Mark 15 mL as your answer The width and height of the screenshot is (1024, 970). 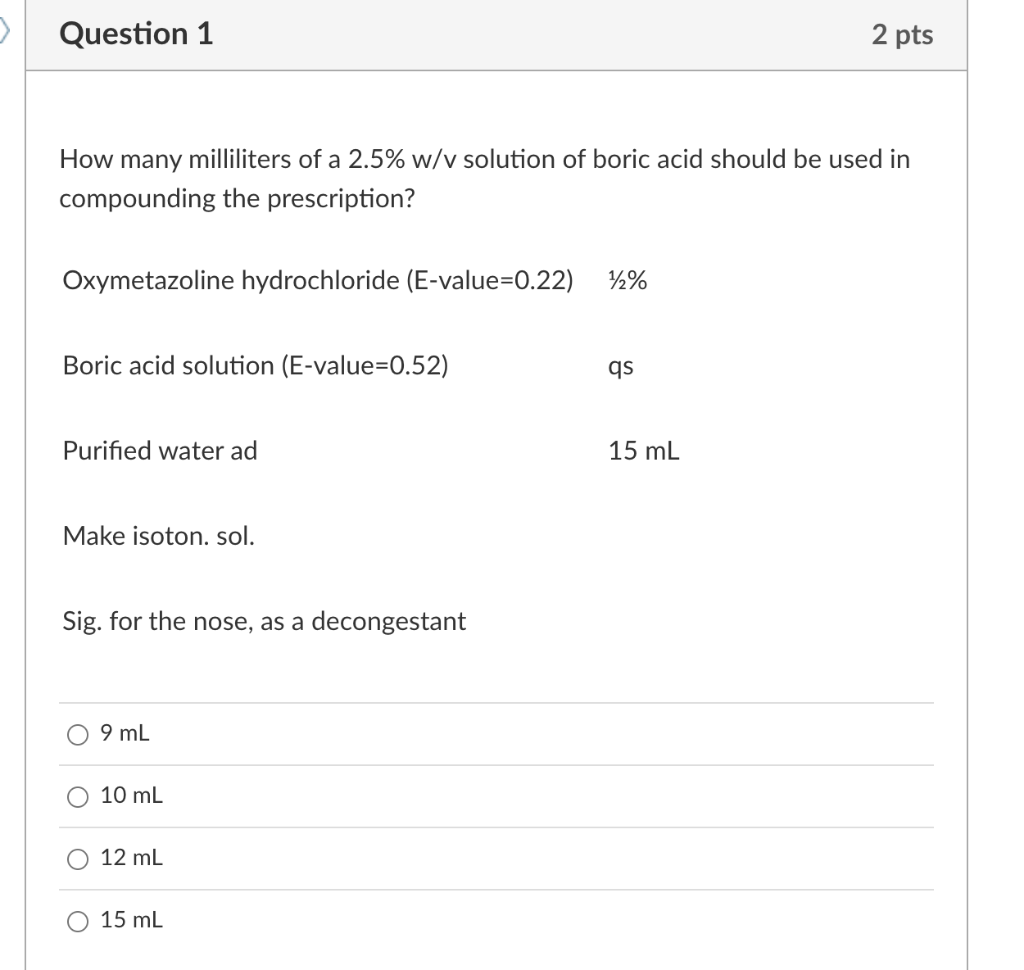click(77, 919)
